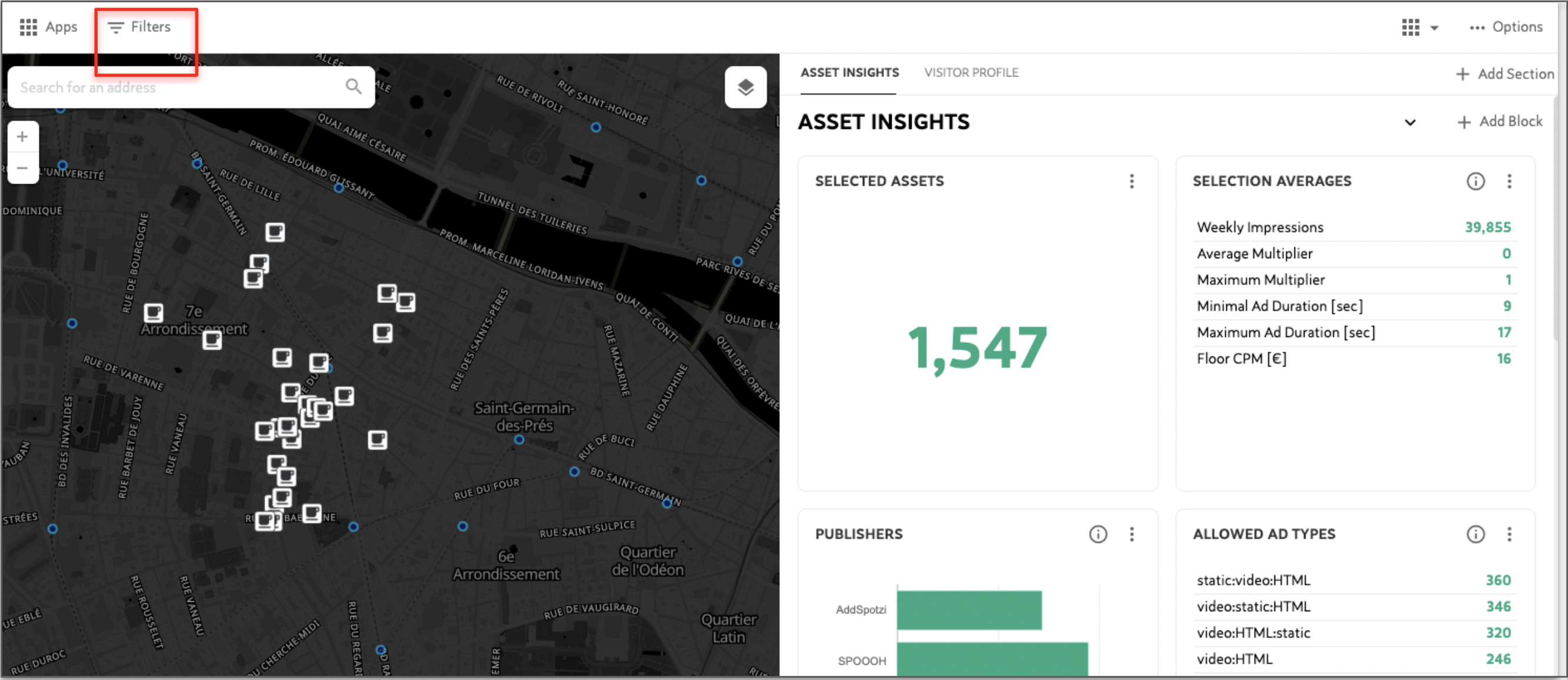Click the Minimal Ad Duration [sec] row

click(1354, 306)
